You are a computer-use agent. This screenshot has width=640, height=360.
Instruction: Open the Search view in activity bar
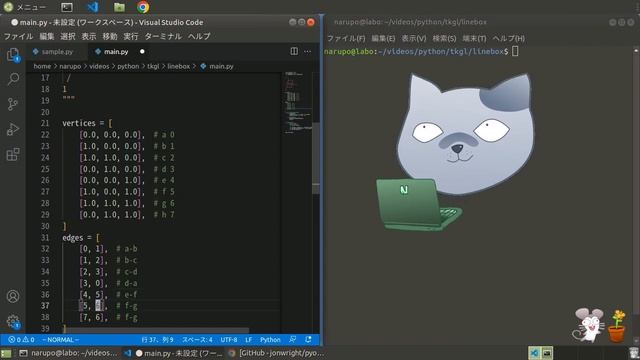pos(13,79)
